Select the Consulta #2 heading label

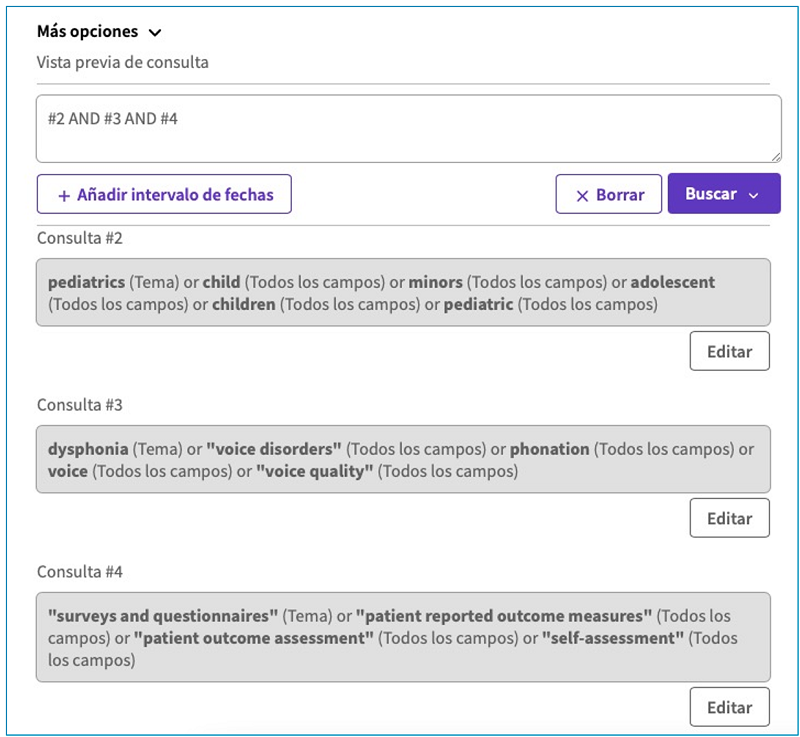(x=80, y=238)
